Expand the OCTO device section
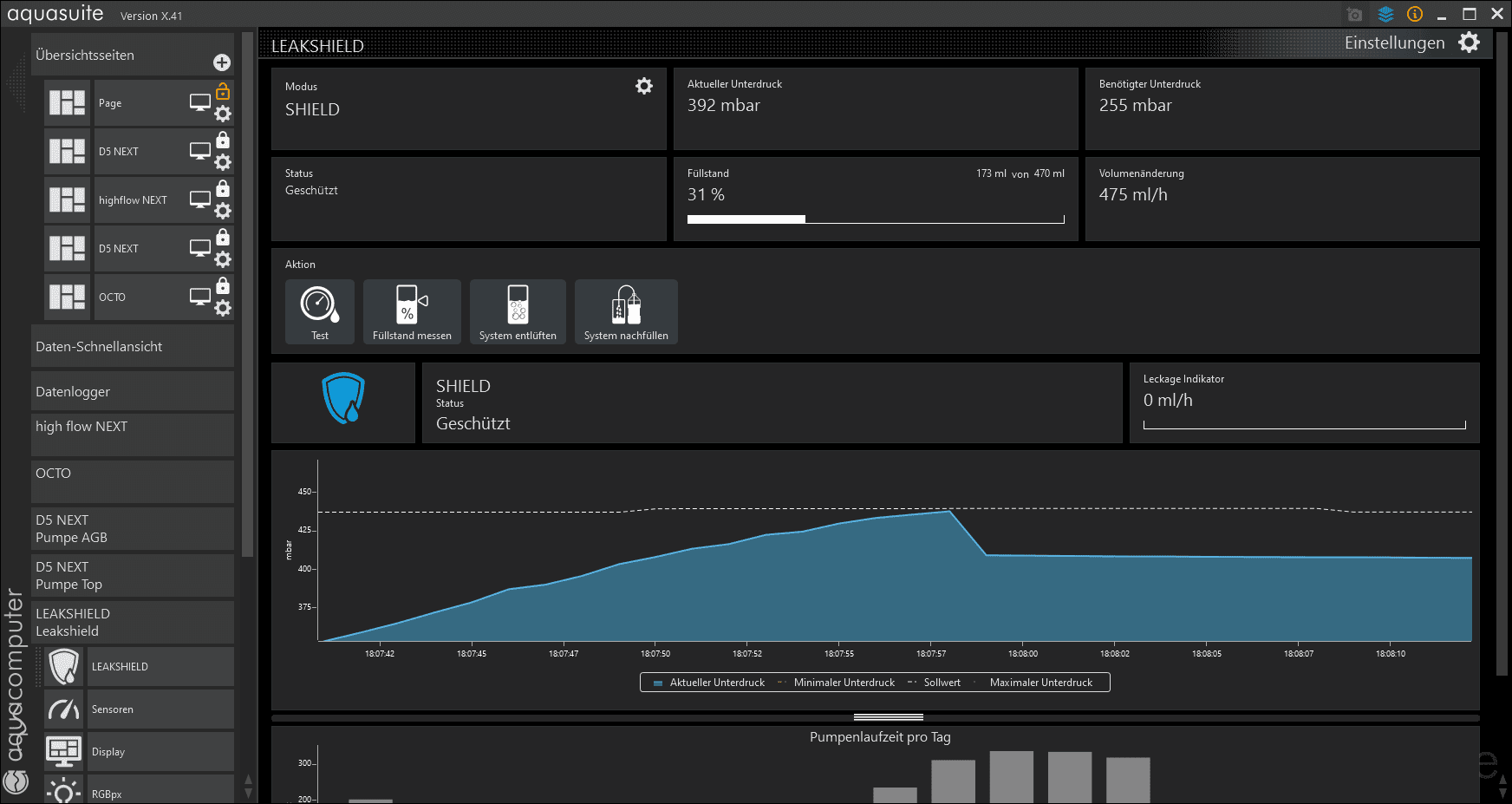Image resolution: width=1512 pixels, height=804 pixels. [133, 481]
